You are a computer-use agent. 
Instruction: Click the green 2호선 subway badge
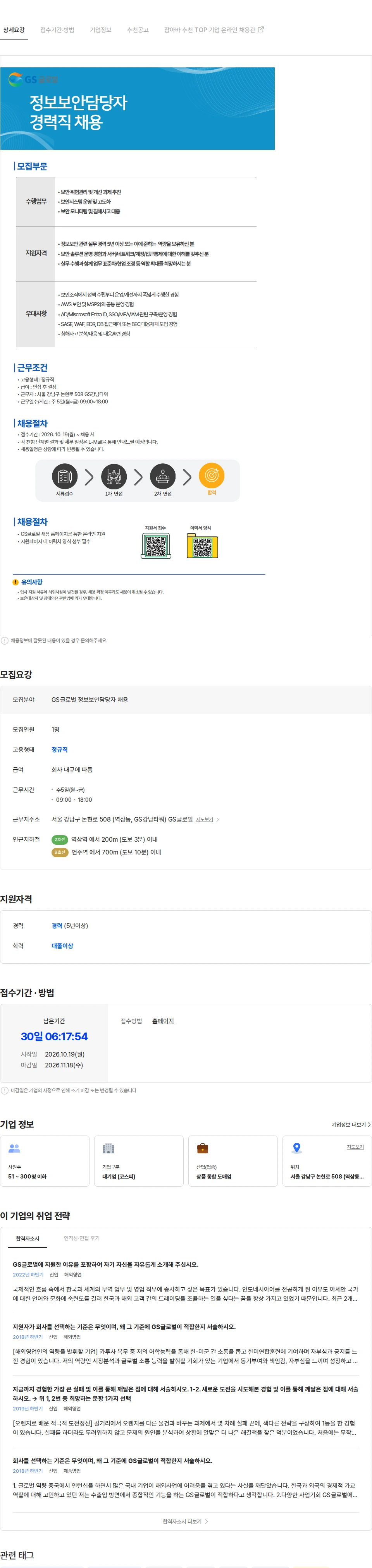tap(60, 839)
